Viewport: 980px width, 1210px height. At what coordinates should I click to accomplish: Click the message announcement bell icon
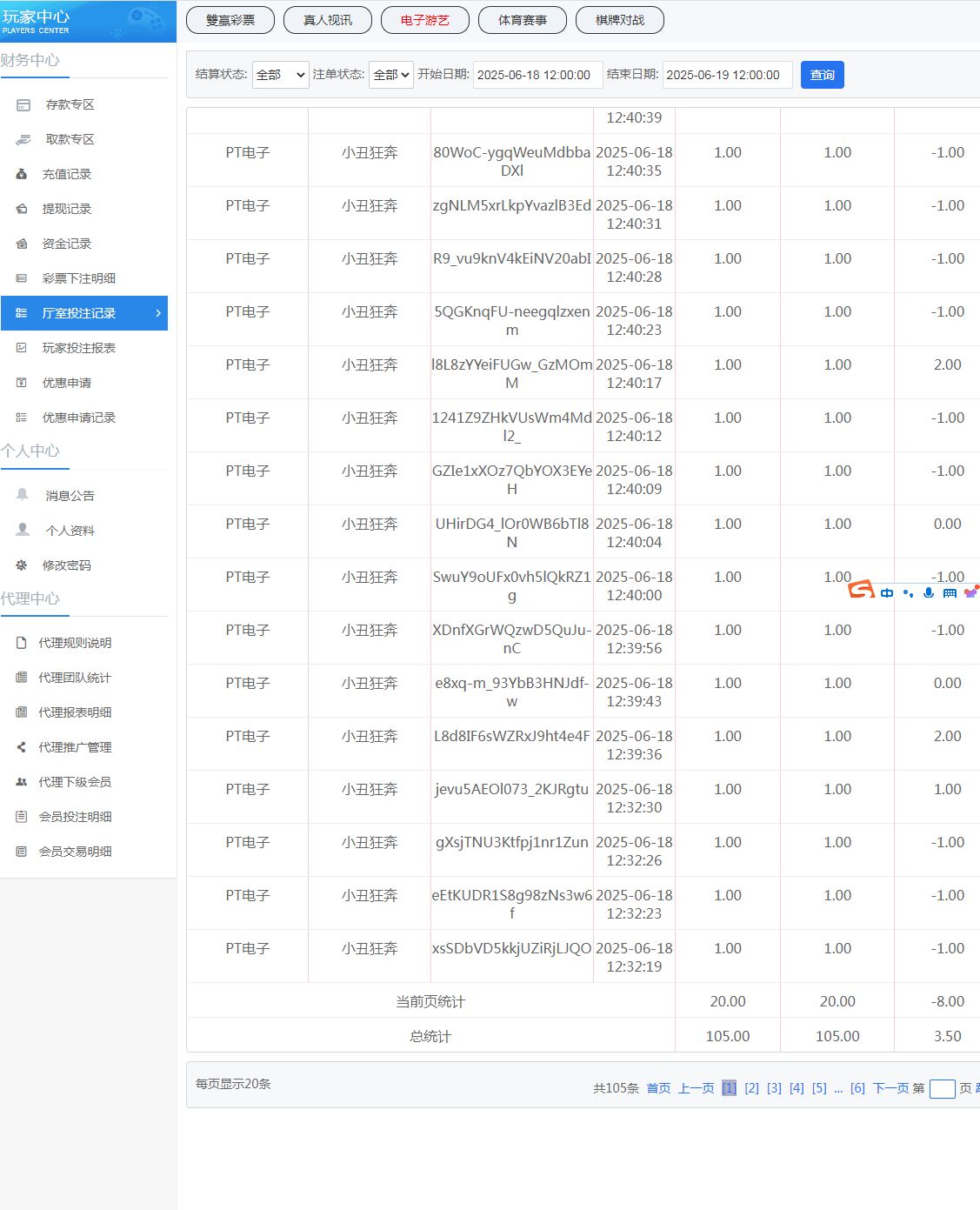coord(23,495)
